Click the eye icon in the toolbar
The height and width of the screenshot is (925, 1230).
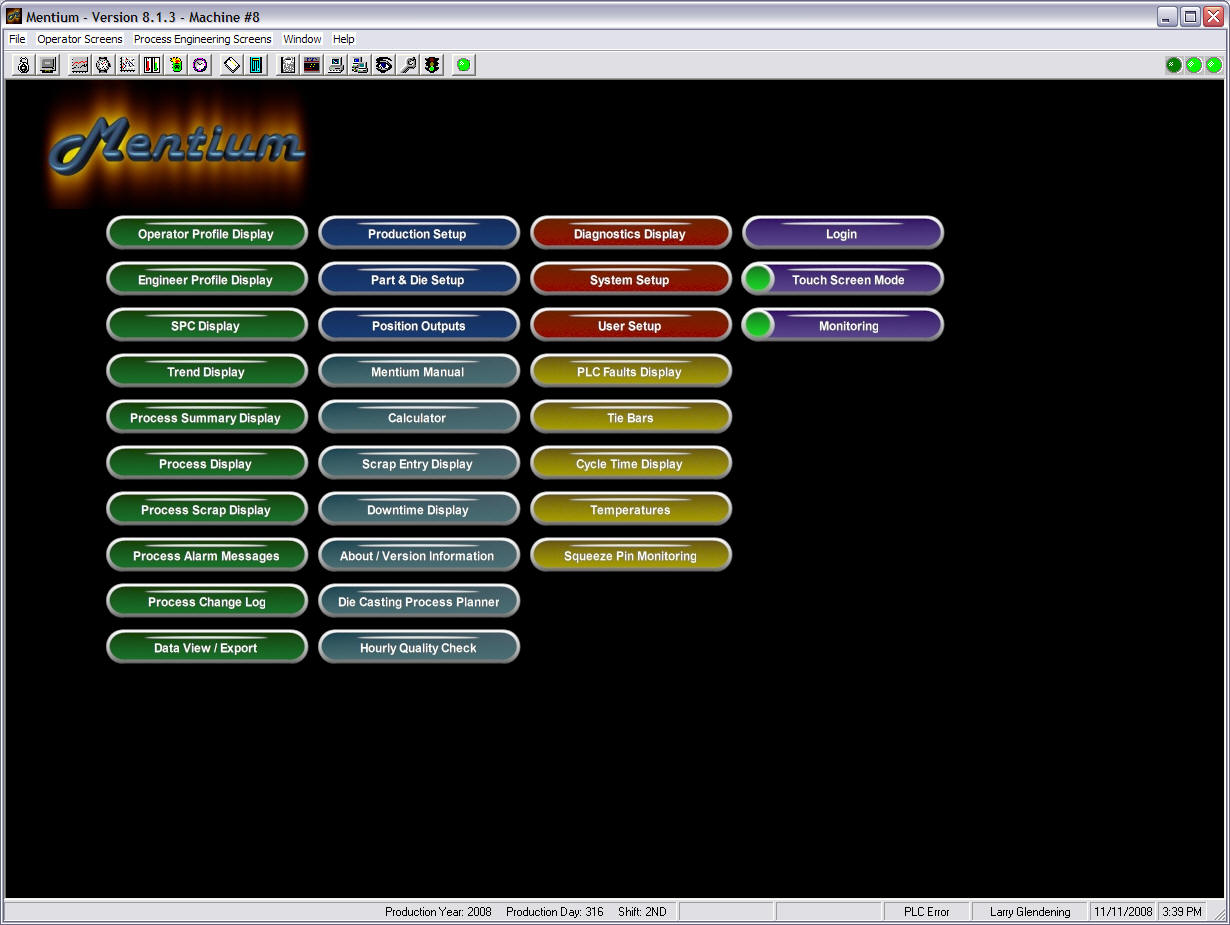pos(384,65)
